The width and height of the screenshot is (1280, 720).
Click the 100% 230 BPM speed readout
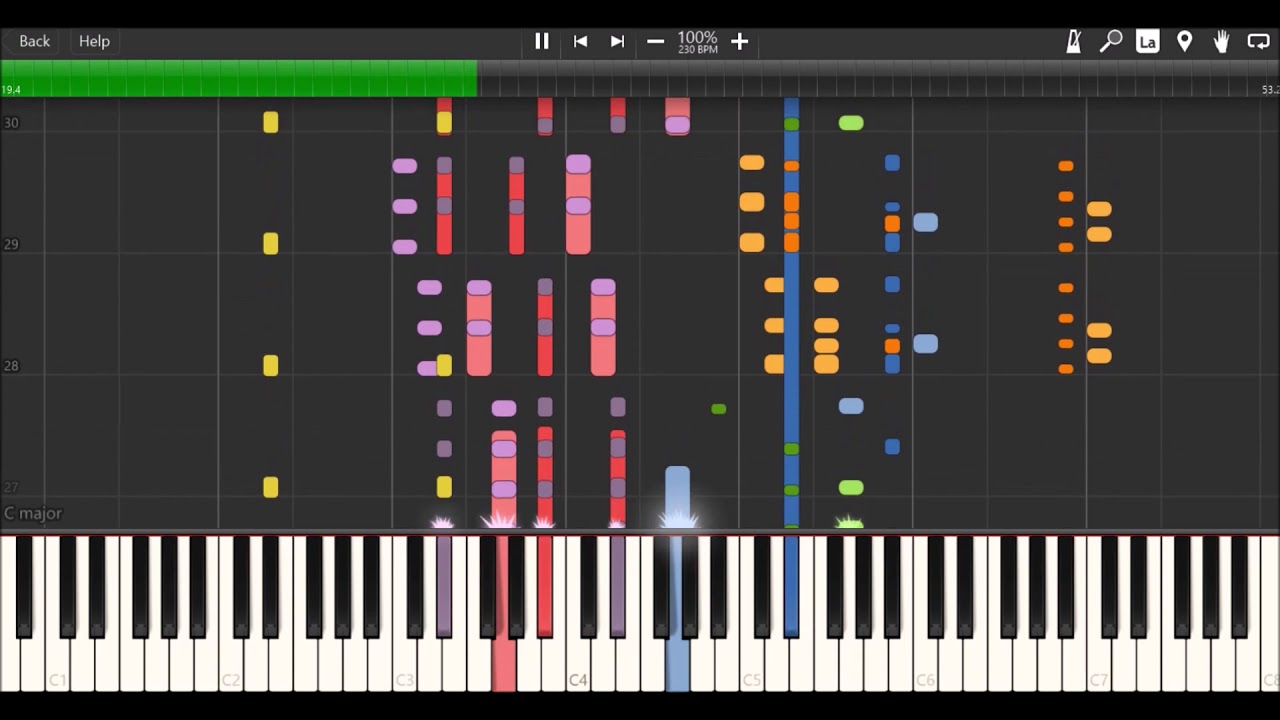coord(698,41)
